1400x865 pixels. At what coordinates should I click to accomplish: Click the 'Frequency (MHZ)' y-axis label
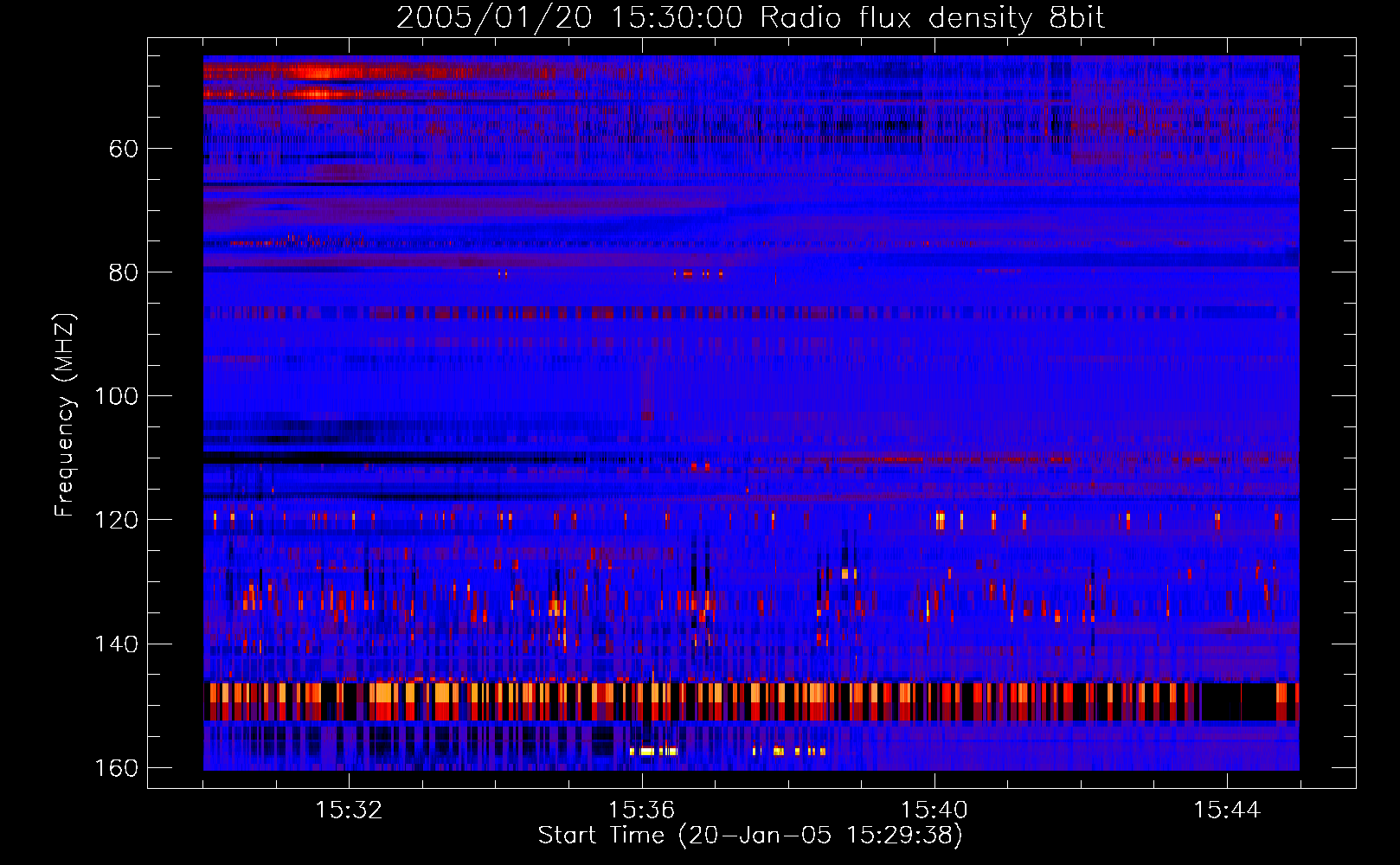click(65, 415)
